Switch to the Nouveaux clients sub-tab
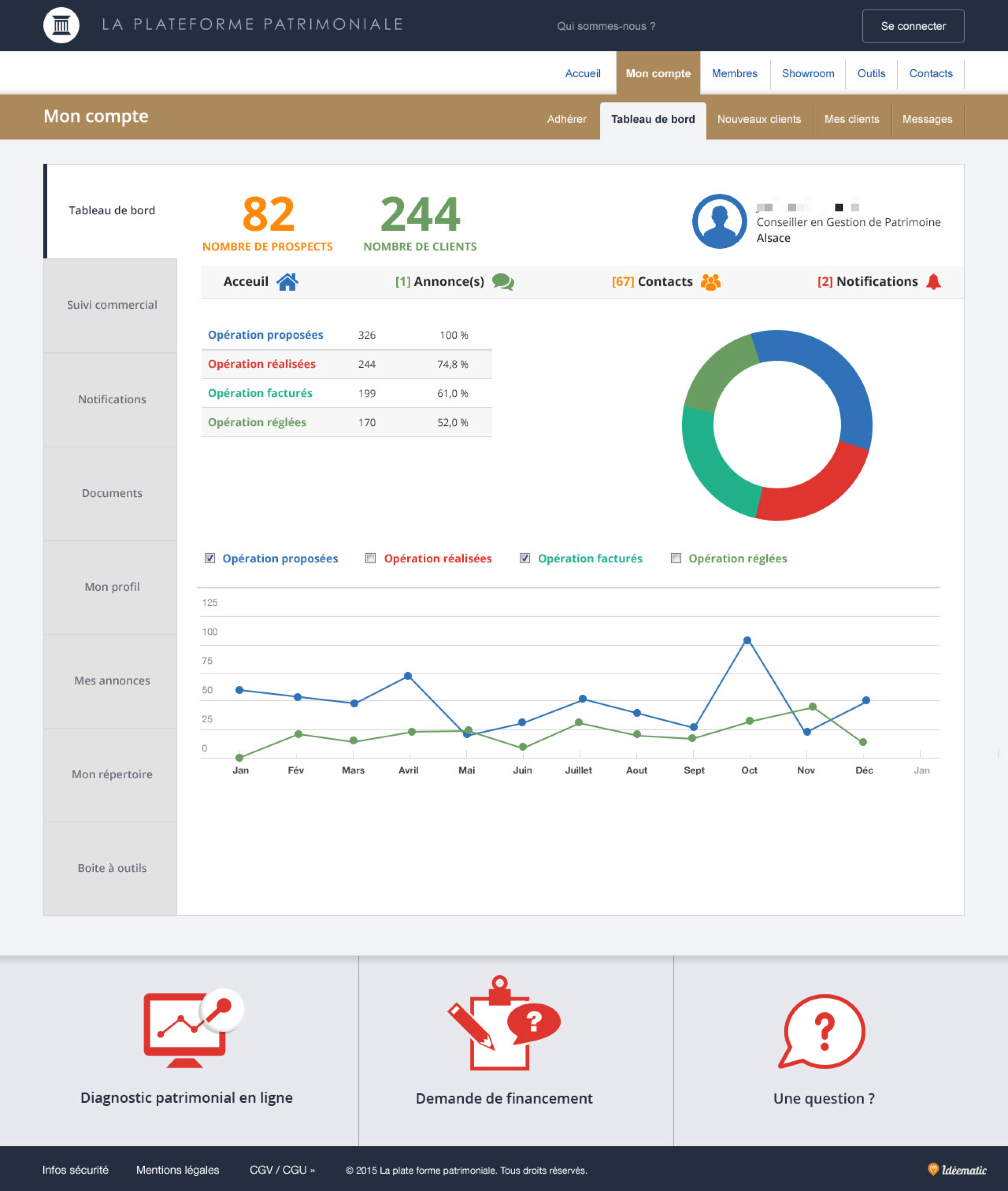The width and height of the screenshot is (1008, 1191). pos(759,119)
